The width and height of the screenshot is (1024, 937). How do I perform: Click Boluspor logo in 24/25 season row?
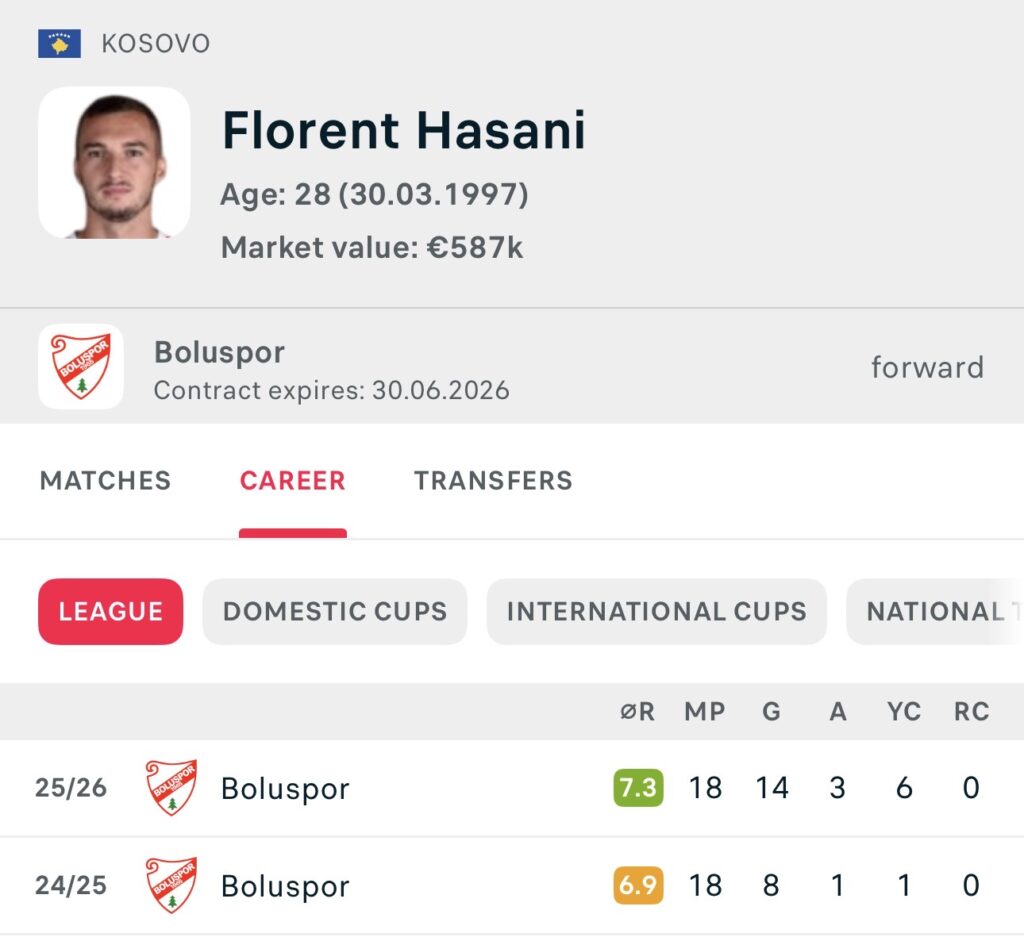[x=171, y=885]
